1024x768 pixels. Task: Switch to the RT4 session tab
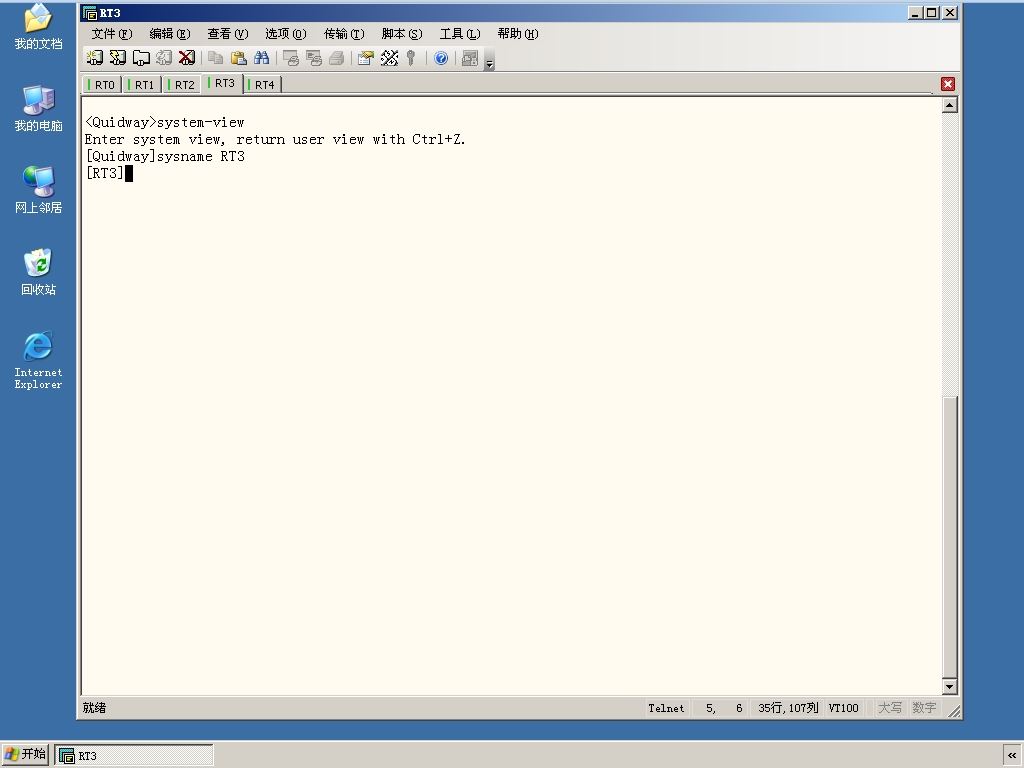[263, 85]
